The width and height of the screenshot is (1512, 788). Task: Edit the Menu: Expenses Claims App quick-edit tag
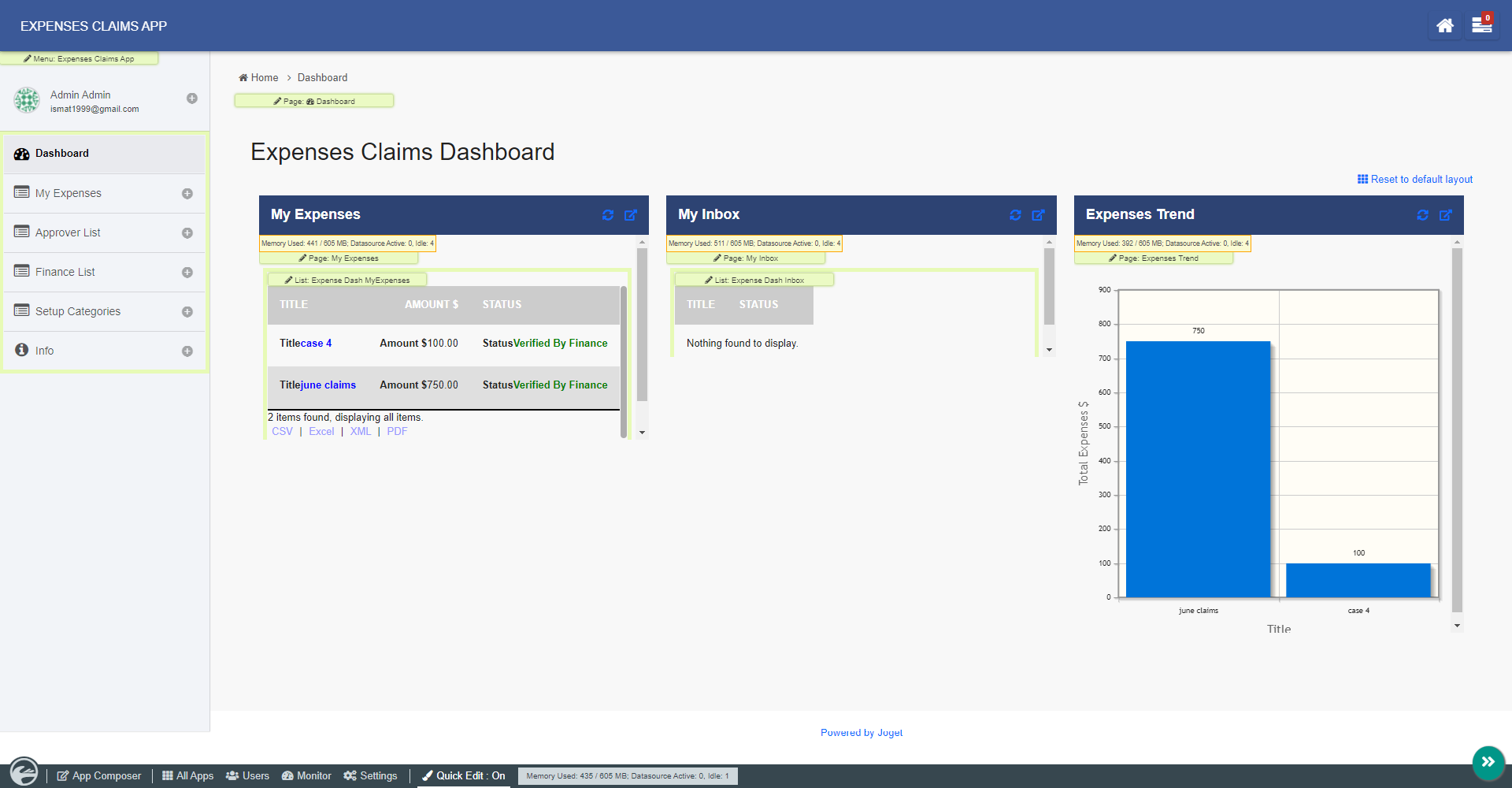79,59
